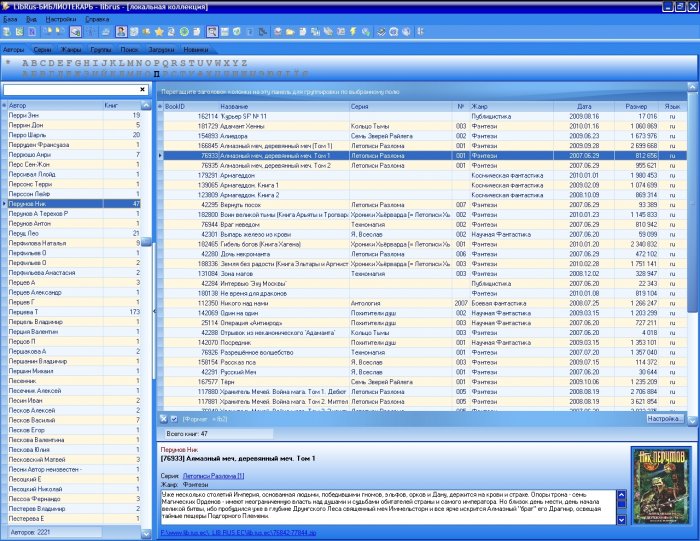Click the Настройки... button in info bar

pyautogui.click(x=665, y=418)
